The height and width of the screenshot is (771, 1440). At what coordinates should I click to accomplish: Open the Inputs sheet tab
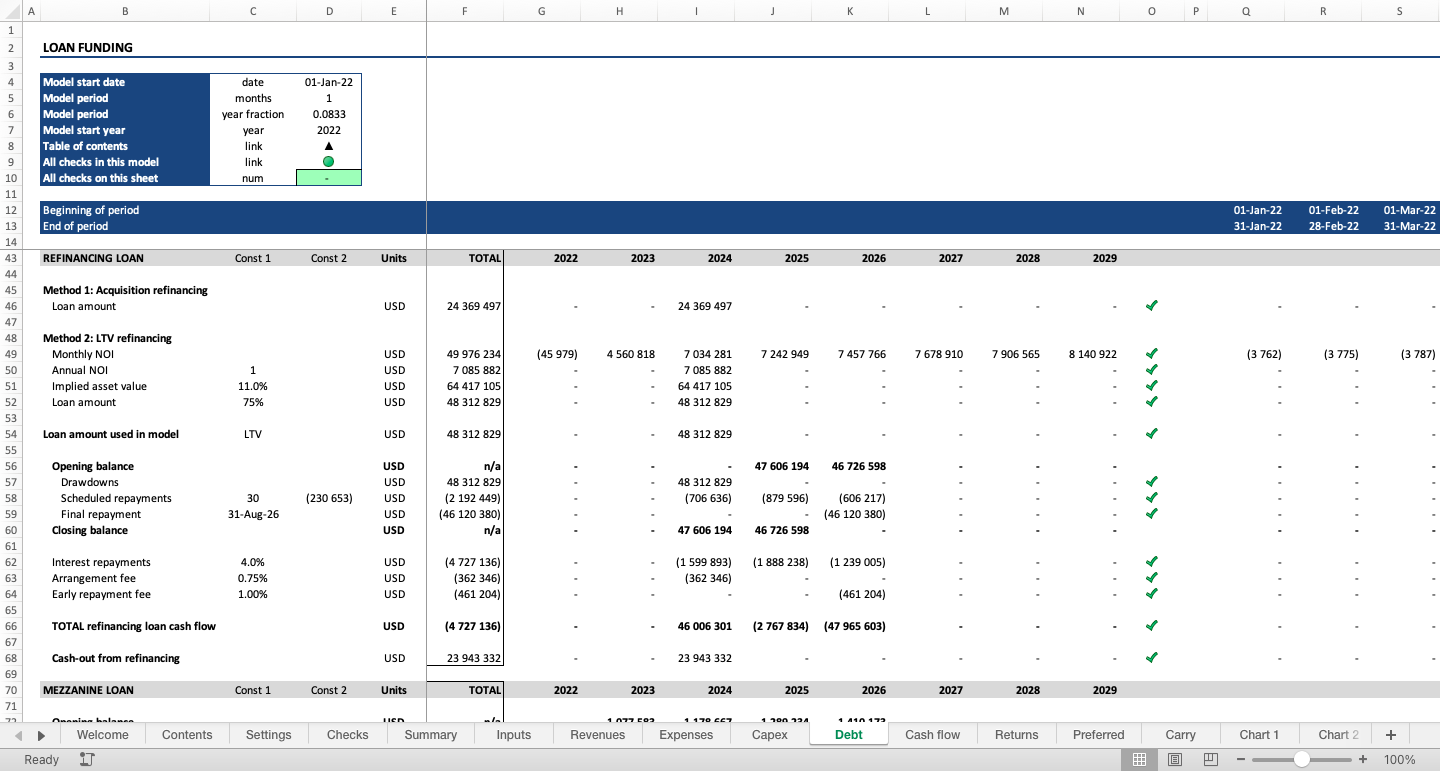[x=513, y=734]
